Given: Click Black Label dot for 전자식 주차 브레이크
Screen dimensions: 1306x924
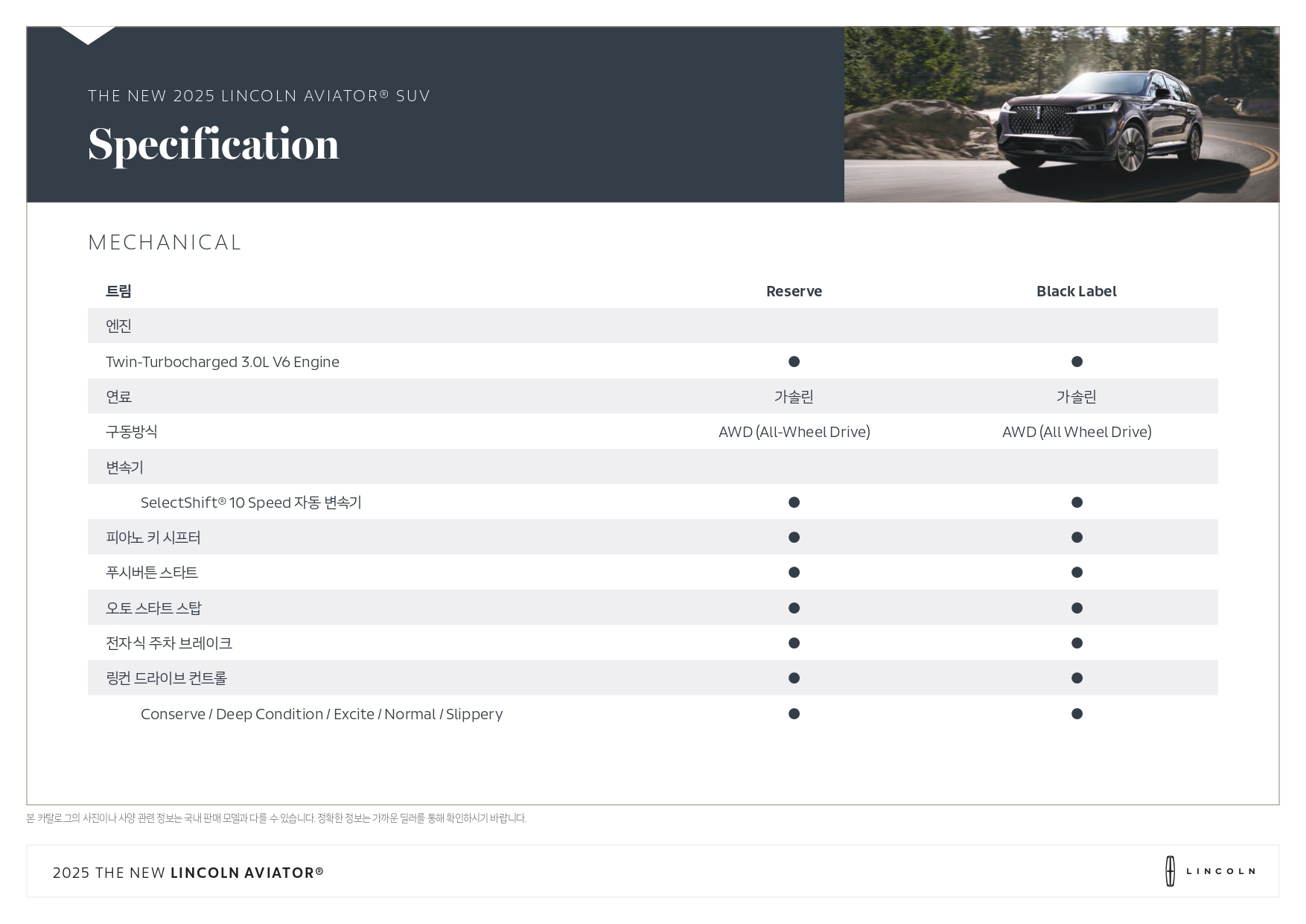Looking at the screenshot, I should coord(1077,643).
